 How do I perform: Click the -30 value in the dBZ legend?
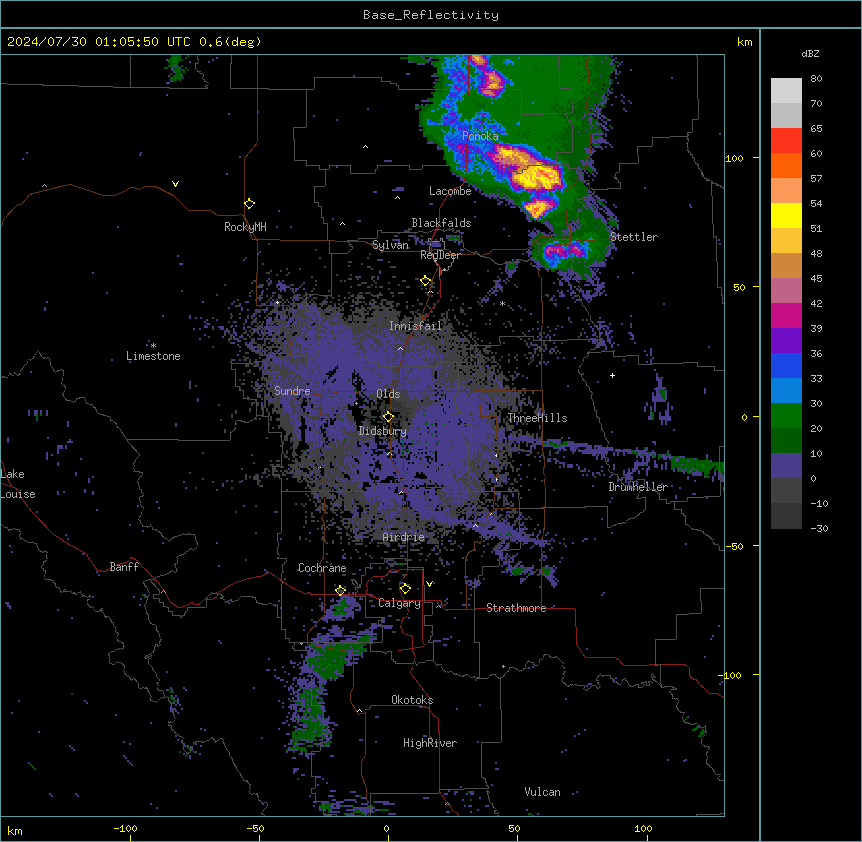coord(819,528)
